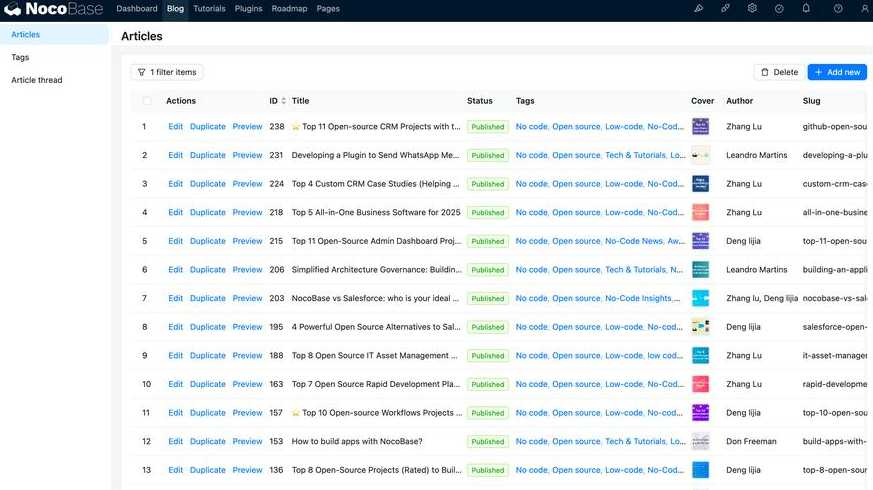Open the Tutorials menu
Image resolution: width=873 pixels, height=490 pixels.
pos(209,9)
